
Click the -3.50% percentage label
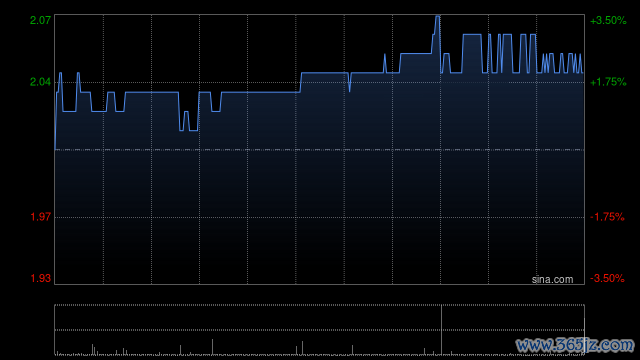[607, 278]
